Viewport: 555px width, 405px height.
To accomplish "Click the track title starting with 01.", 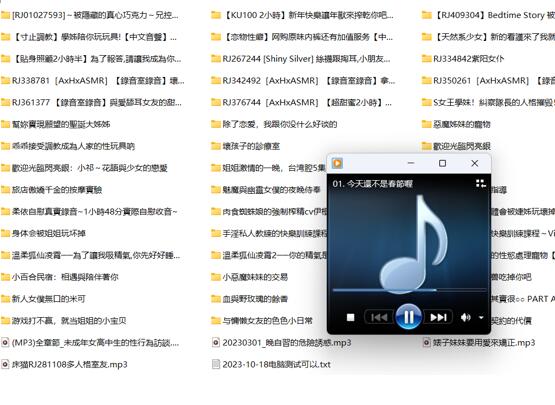I will [372, 184].
